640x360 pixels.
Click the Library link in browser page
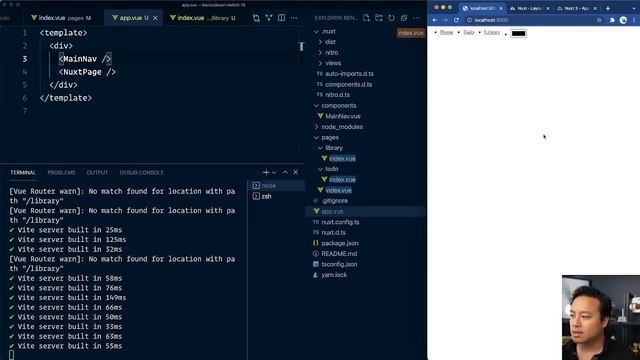(492, 32)
